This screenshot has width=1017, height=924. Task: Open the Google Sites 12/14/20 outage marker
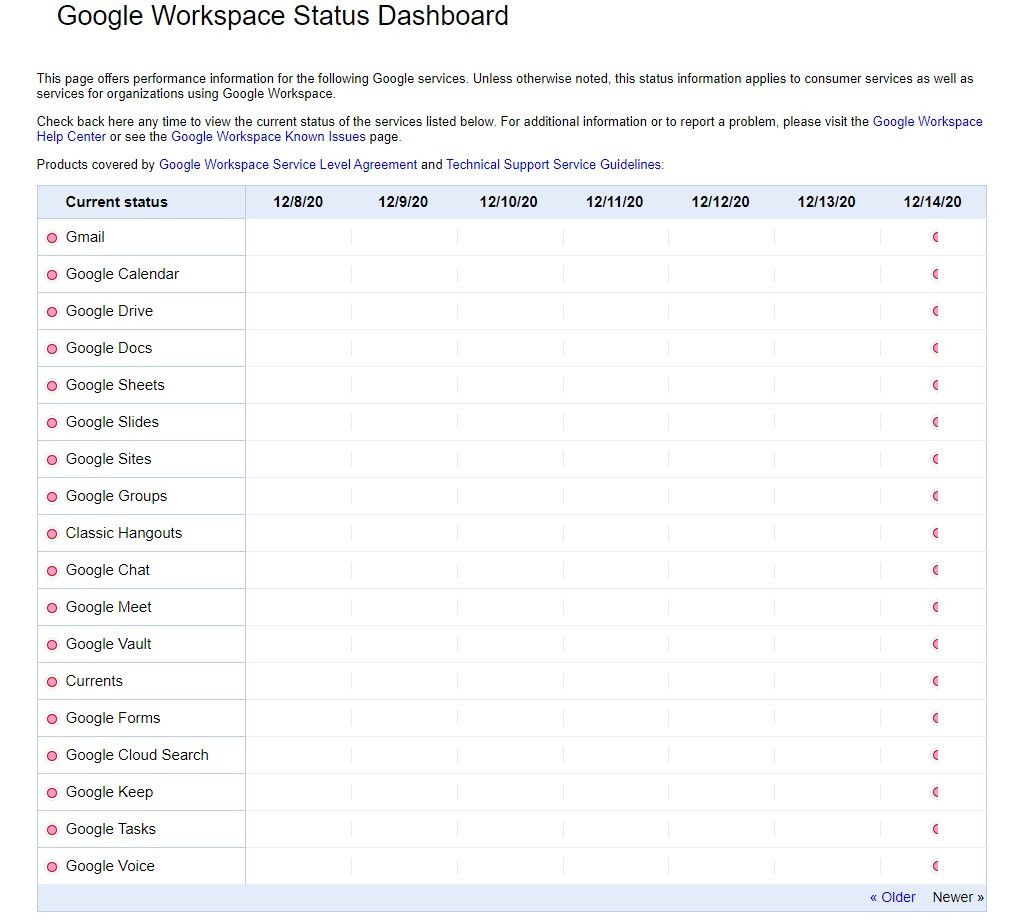point(935,458)
